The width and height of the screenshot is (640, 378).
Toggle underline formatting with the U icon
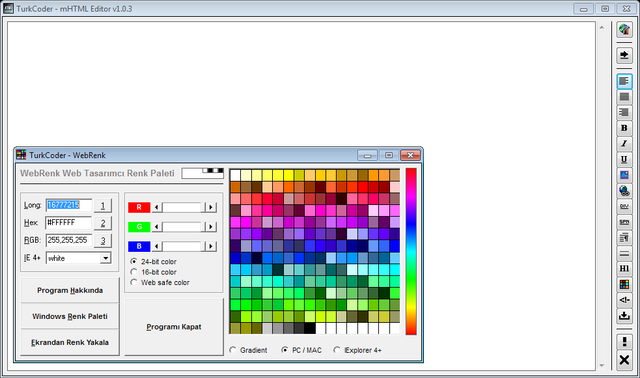point(624,159)
